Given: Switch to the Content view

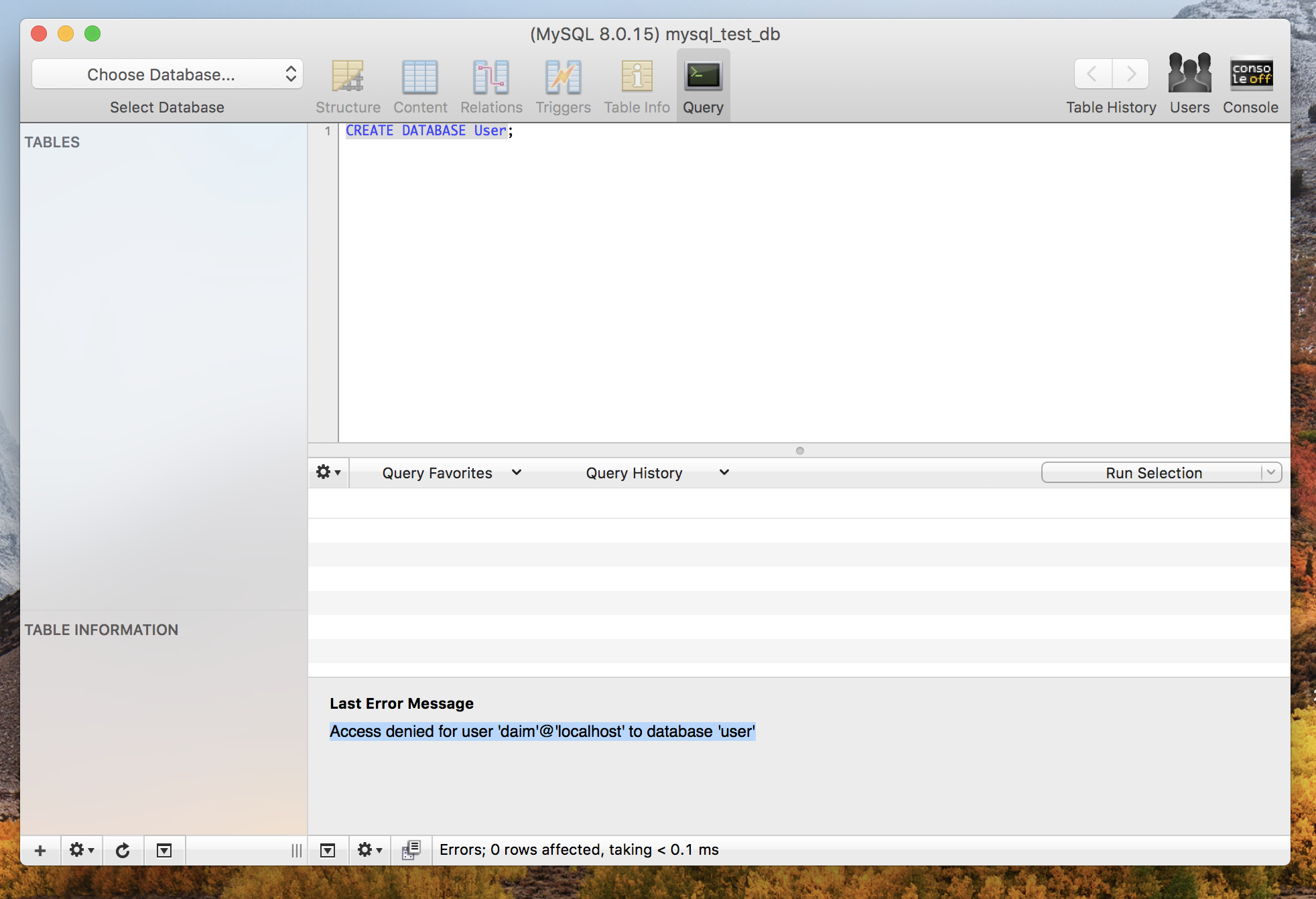Looking at the screenshot, I should 420,86.
